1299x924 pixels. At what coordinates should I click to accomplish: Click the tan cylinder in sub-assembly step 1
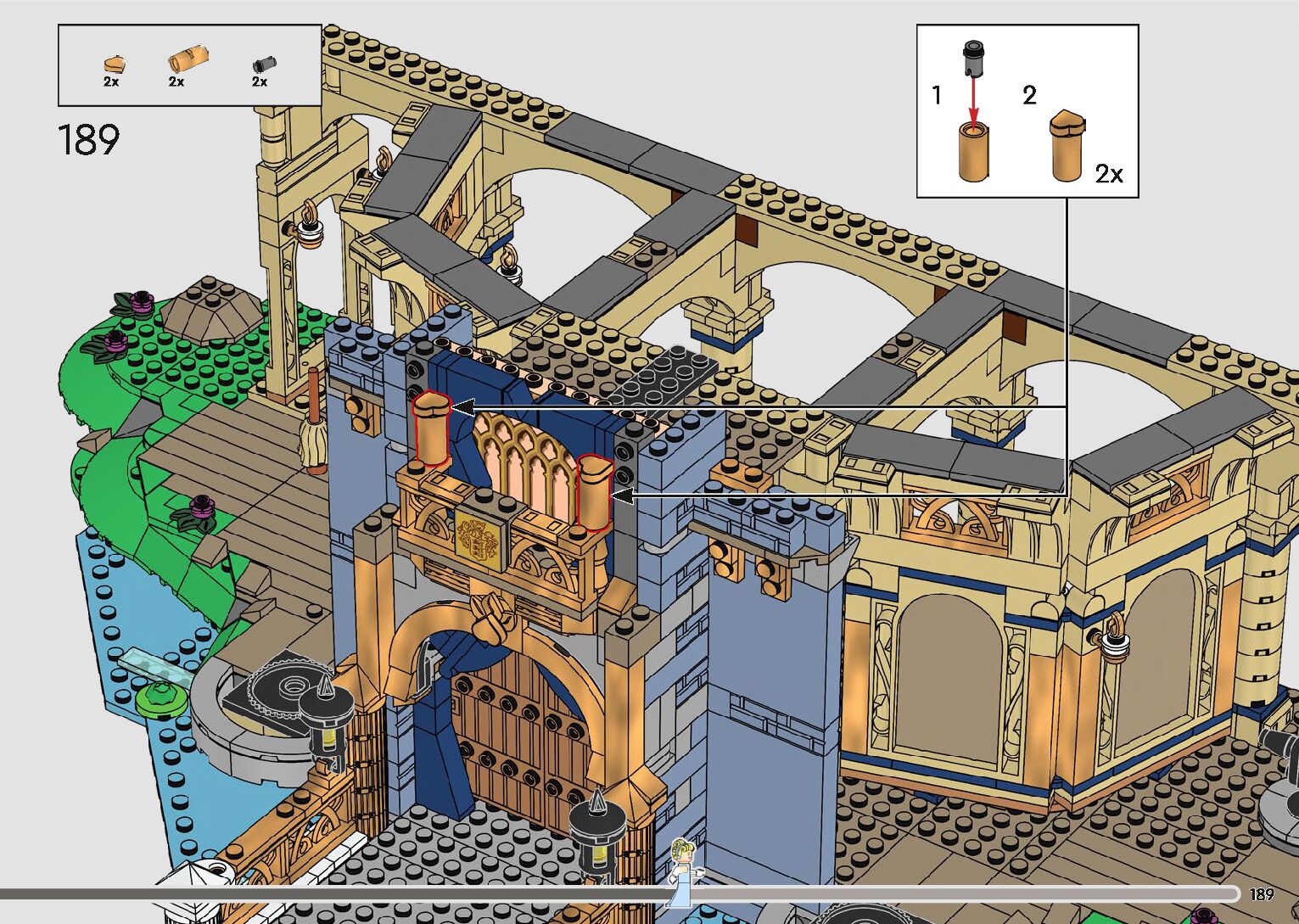point(974,153)
